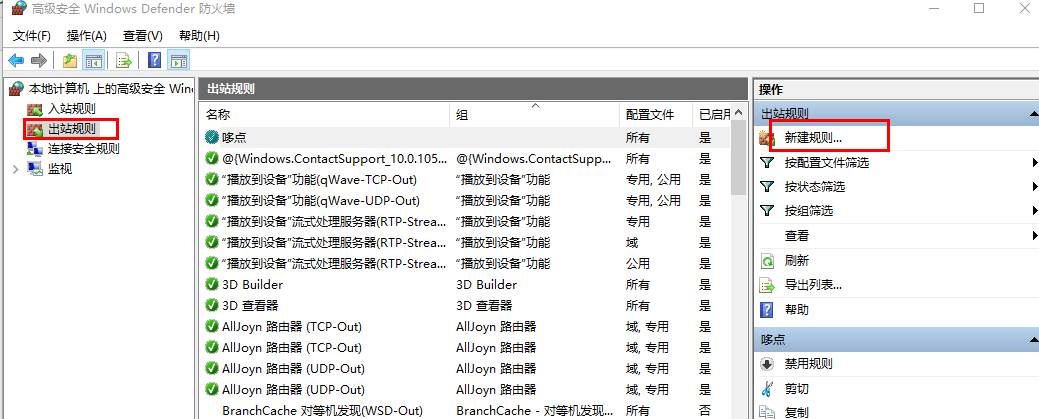The image size is (1039, 419).
Task: Click the help icon beside 帮助 action
Action: pyautogui.click(x=767, y=310)
